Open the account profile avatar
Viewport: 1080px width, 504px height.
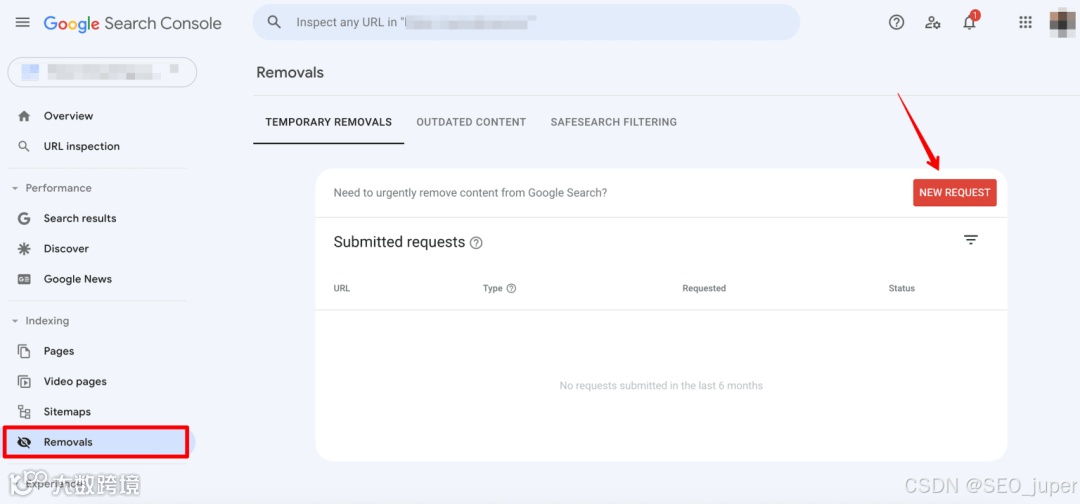pyautogui.click(x=1061, y=23)
